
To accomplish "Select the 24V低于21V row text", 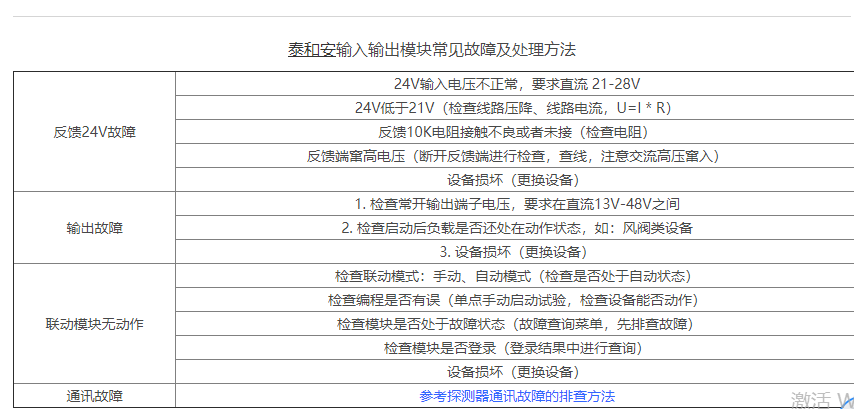I will click(512, 107).
